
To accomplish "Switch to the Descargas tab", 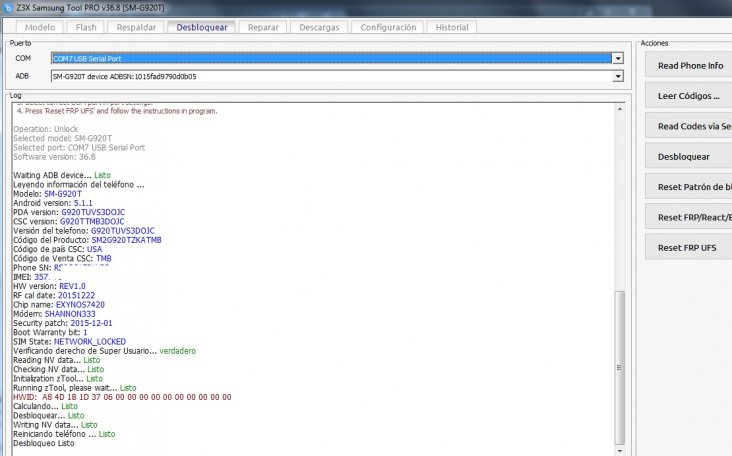I will pos(319,27).
